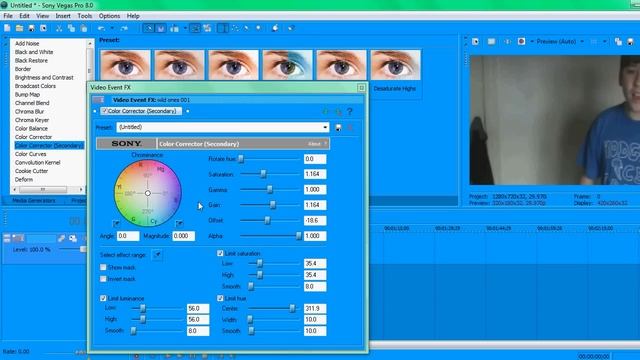Screen dimensions: 640x360
Task: Open the Overlays grid dropdown arrow in preview
Action: coord(605,42)
